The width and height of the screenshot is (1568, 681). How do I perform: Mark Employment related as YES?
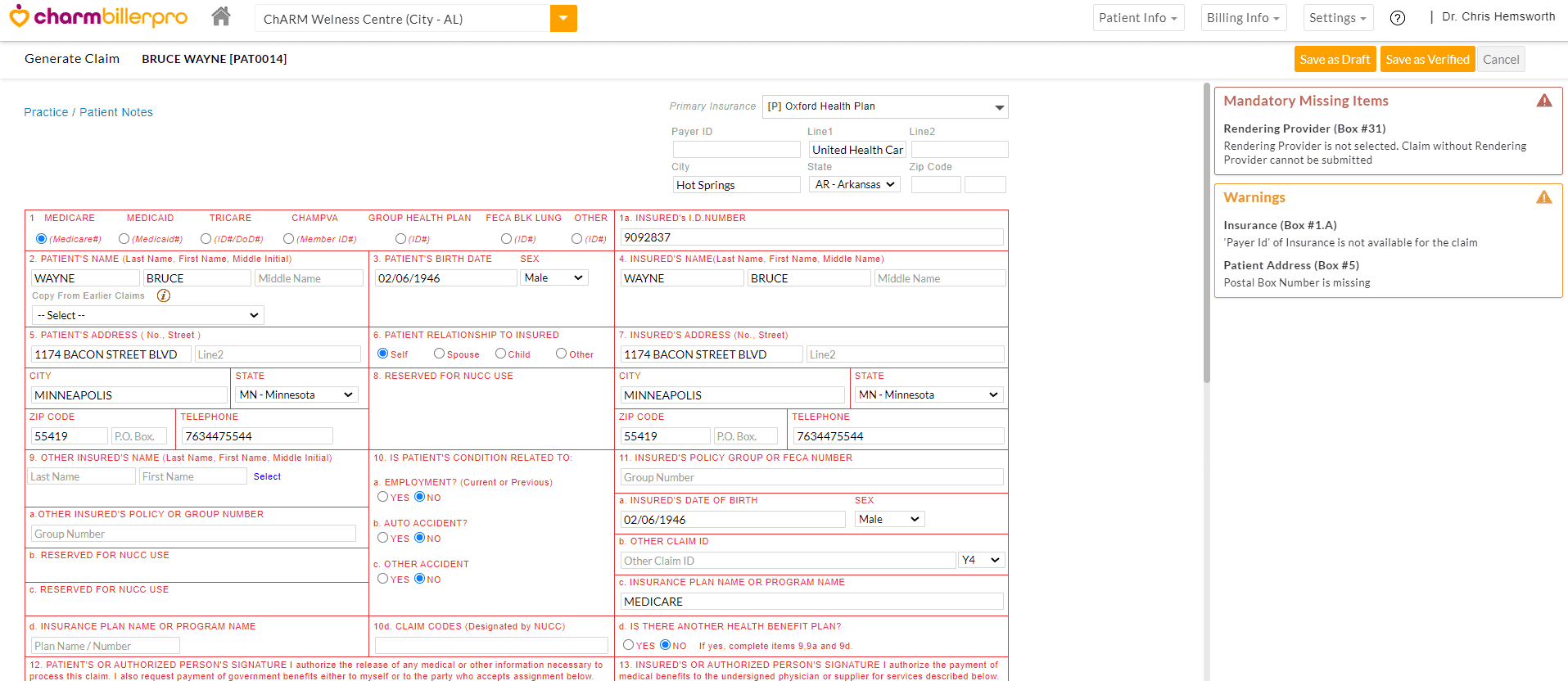click(x=382, y=497)
